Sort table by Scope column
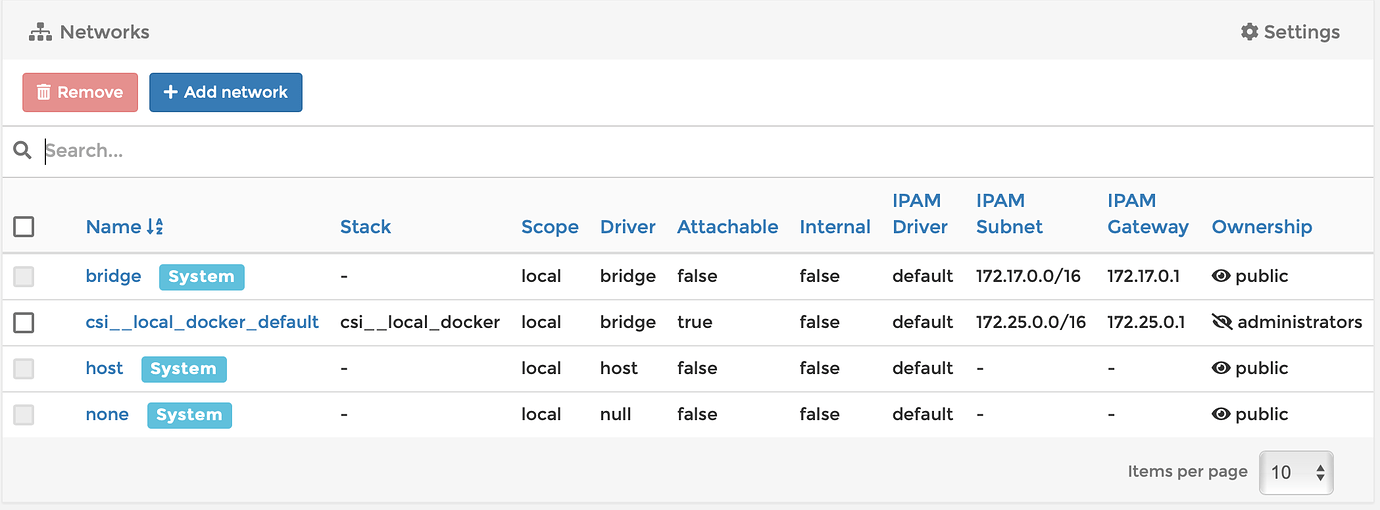This screenshot has width=1380, height=510. 550,227
